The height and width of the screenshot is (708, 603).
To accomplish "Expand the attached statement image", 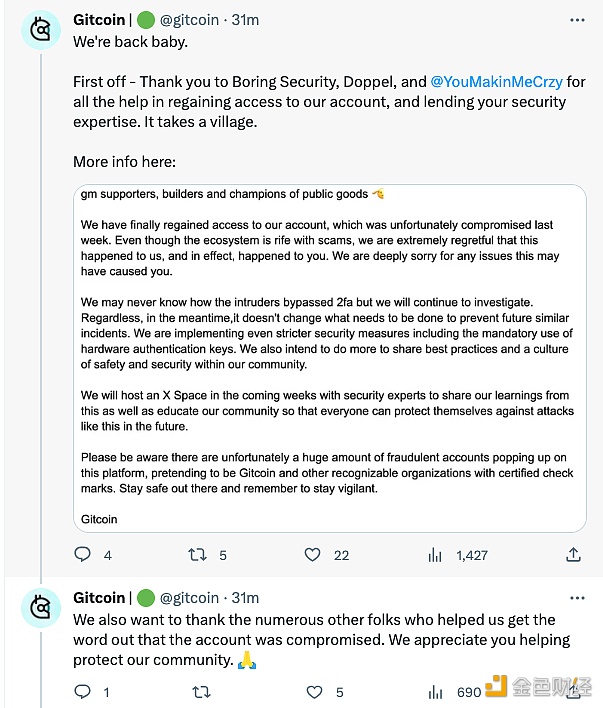I will pyautogui.click(x=330, y=358).
